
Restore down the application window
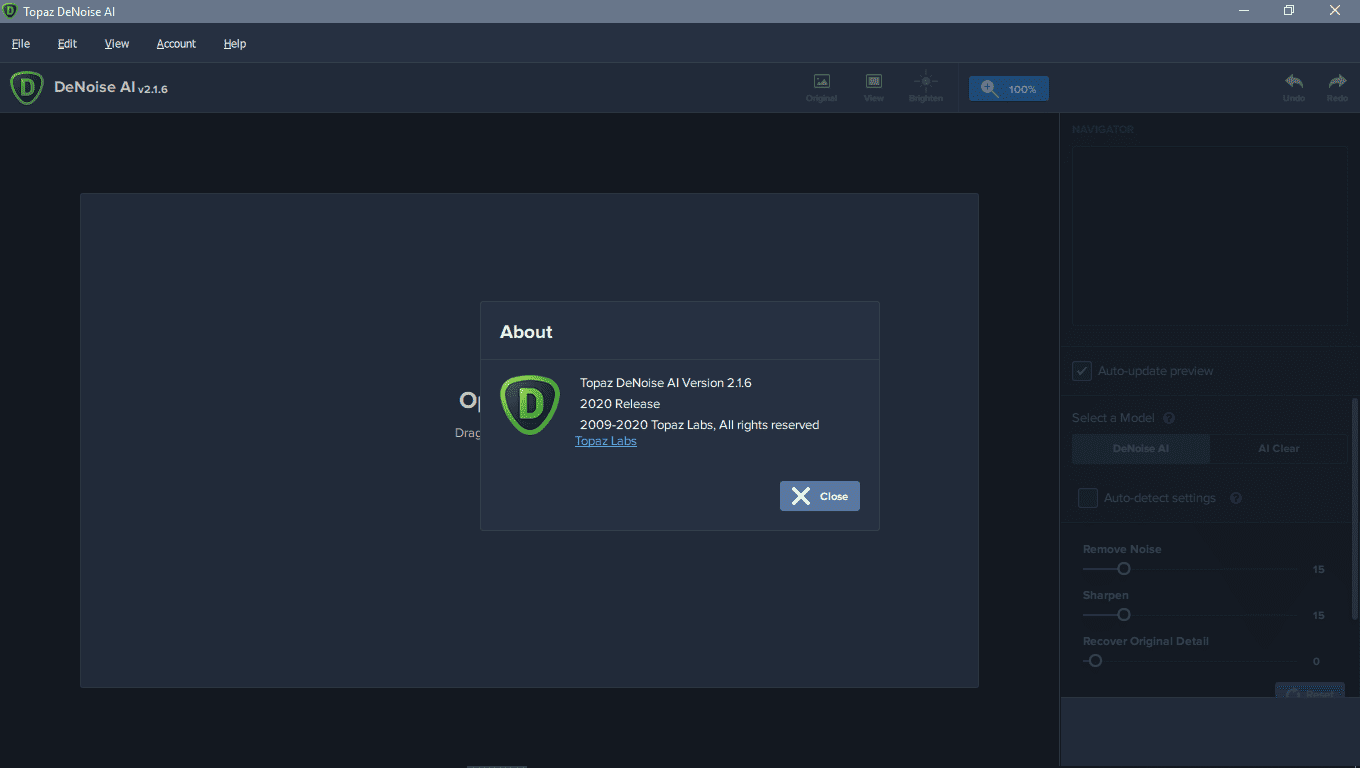[x=1289, y=11]
